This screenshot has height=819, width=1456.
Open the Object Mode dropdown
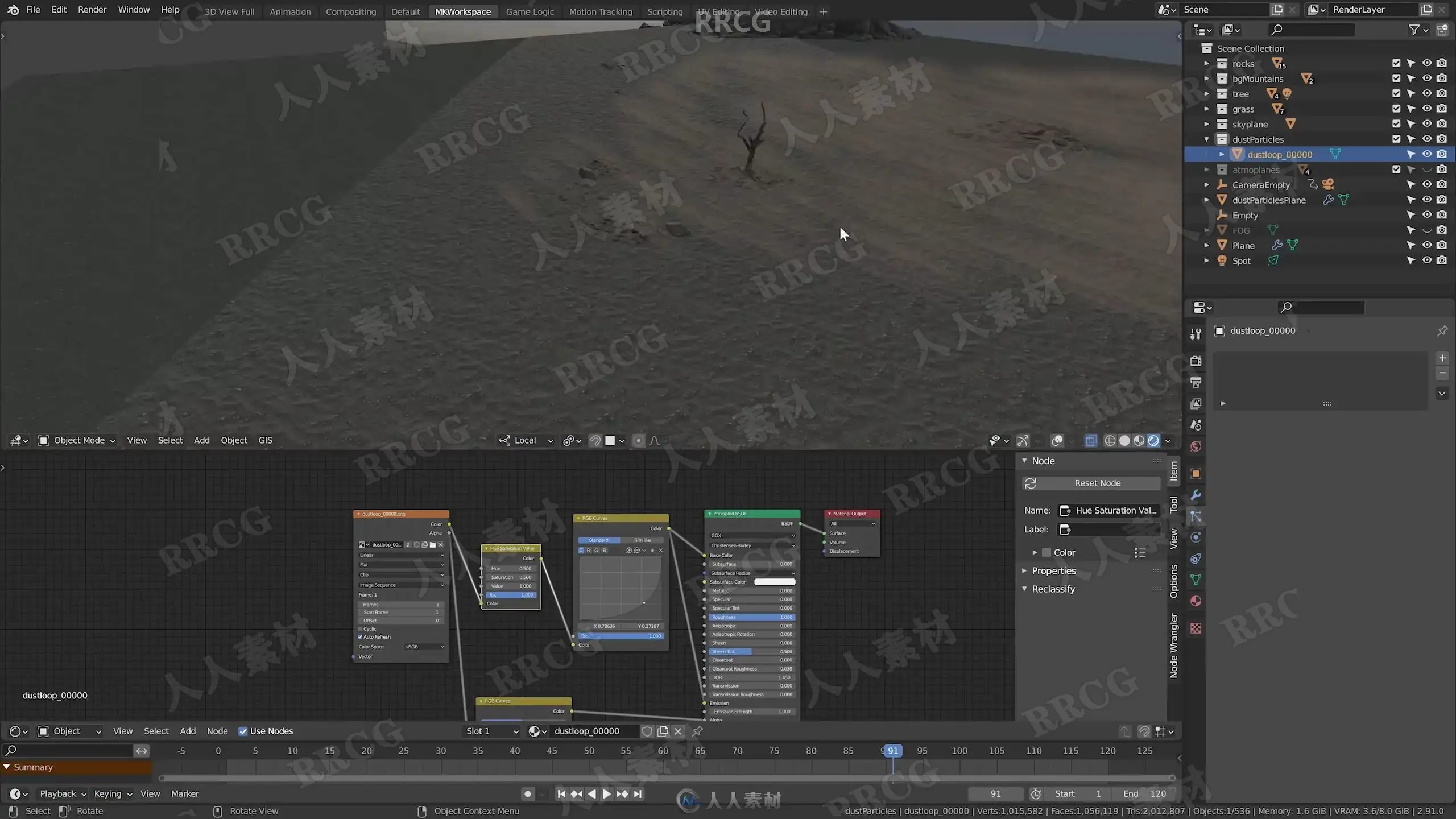click(77, 441)
